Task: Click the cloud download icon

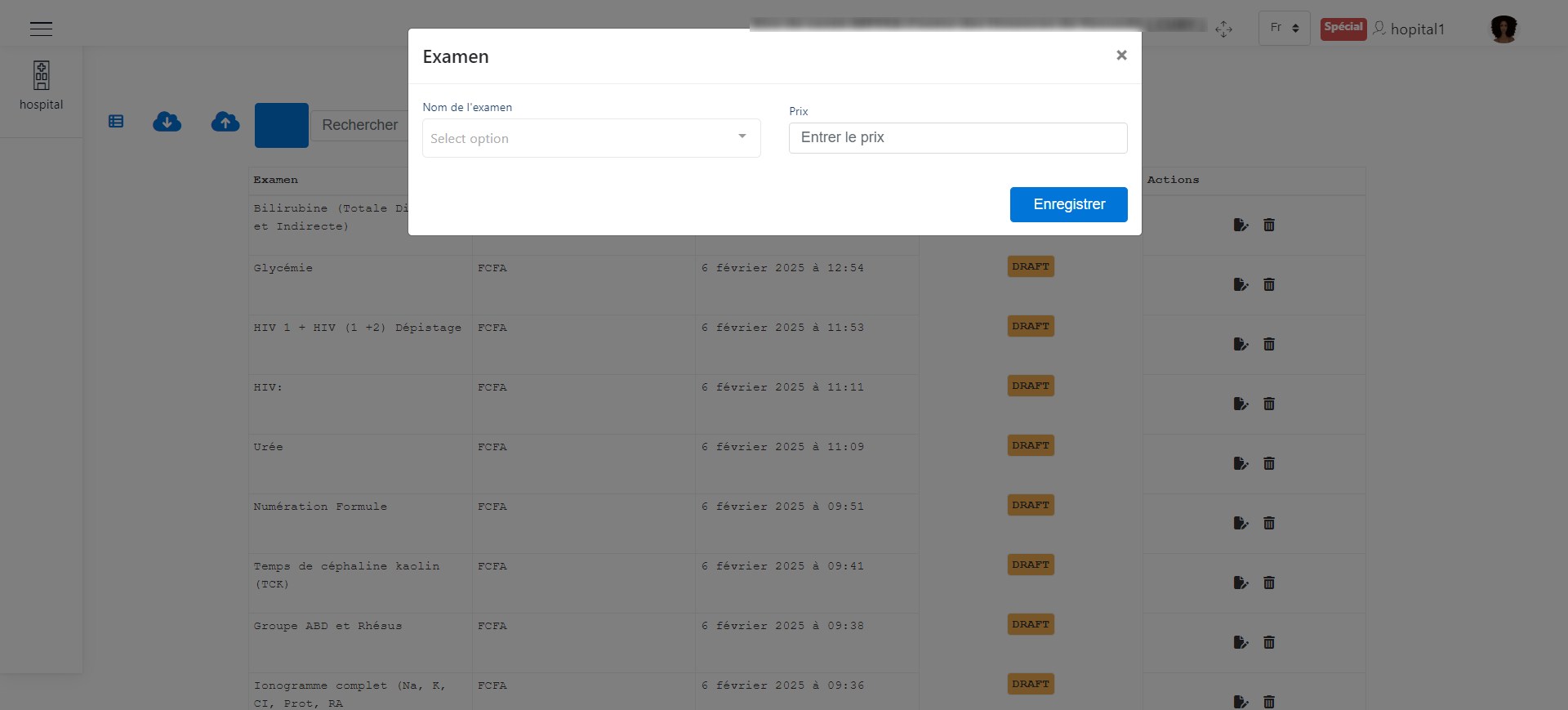Action: point(167,122)
